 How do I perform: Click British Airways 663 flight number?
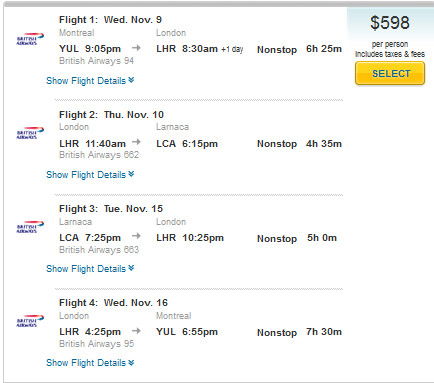coord(99,250)
